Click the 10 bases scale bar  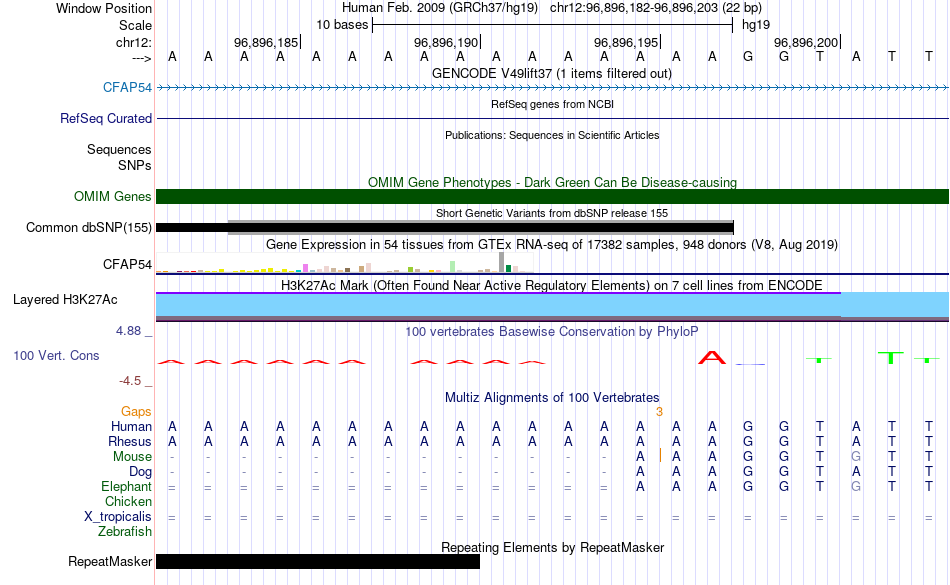tap(552, 25)
